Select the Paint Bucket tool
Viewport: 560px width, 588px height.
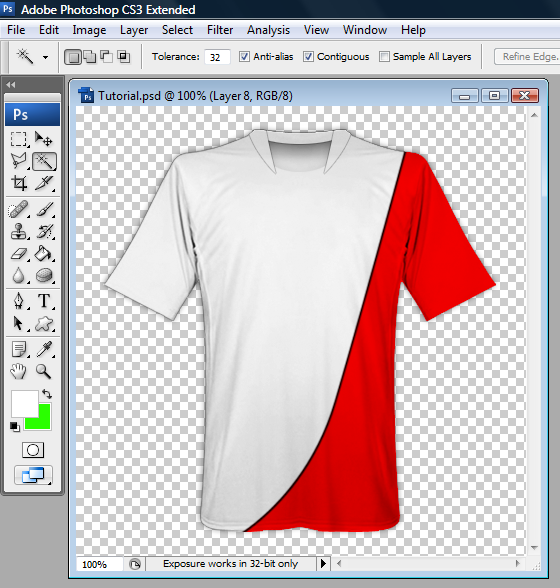(x=44, y=254)
